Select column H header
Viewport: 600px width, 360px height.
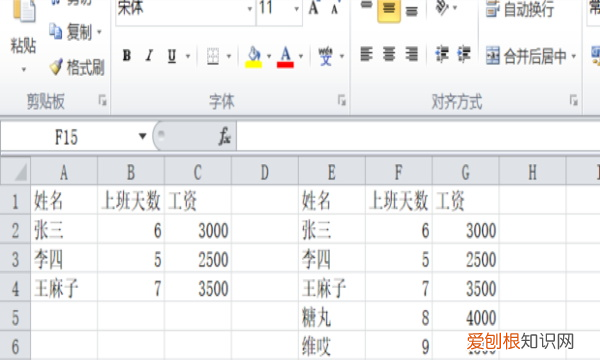[x=533, y=172]
